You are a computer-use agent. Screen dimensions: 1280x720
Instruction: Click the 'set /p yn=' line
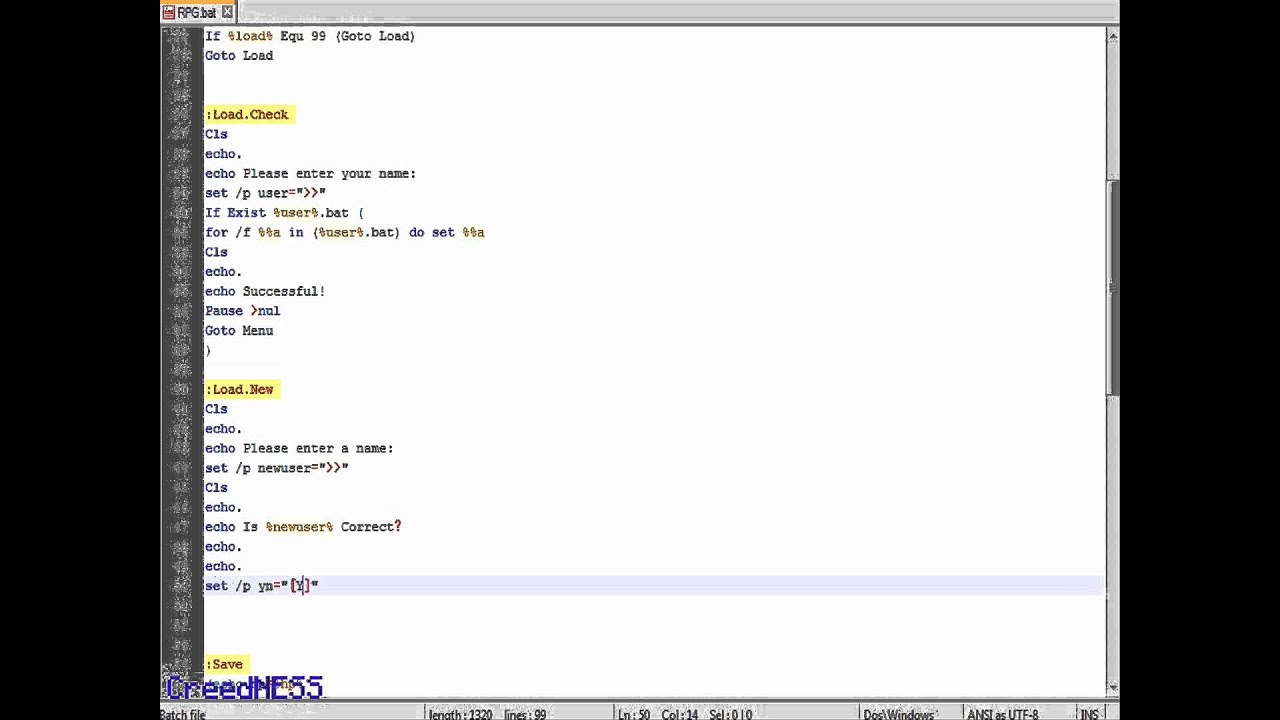[x=261, y=586]
